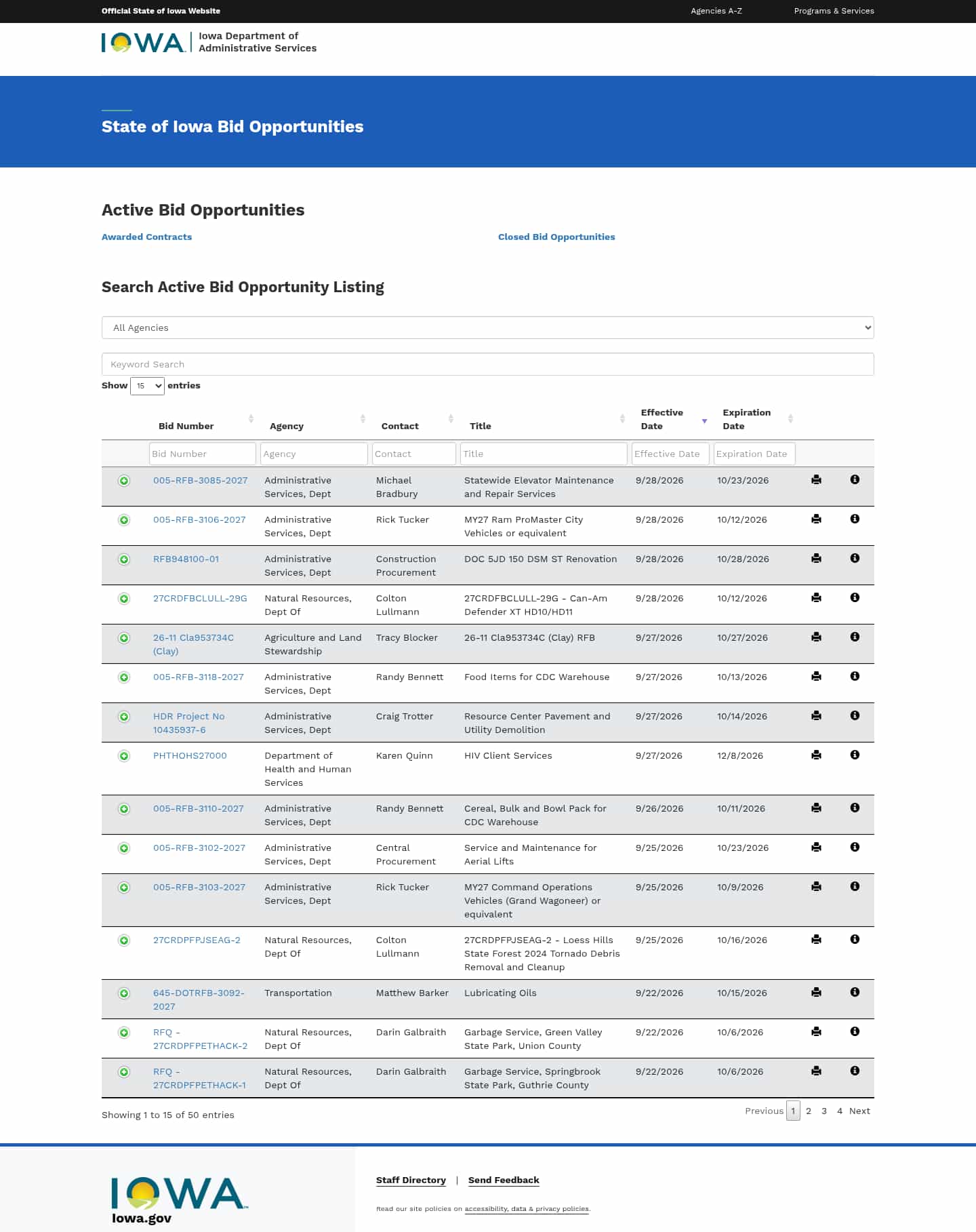Sort table by Bid Number column
The width and height of the screenshot is (976, 1232).
pyautogui.click(x=203, y=420)
